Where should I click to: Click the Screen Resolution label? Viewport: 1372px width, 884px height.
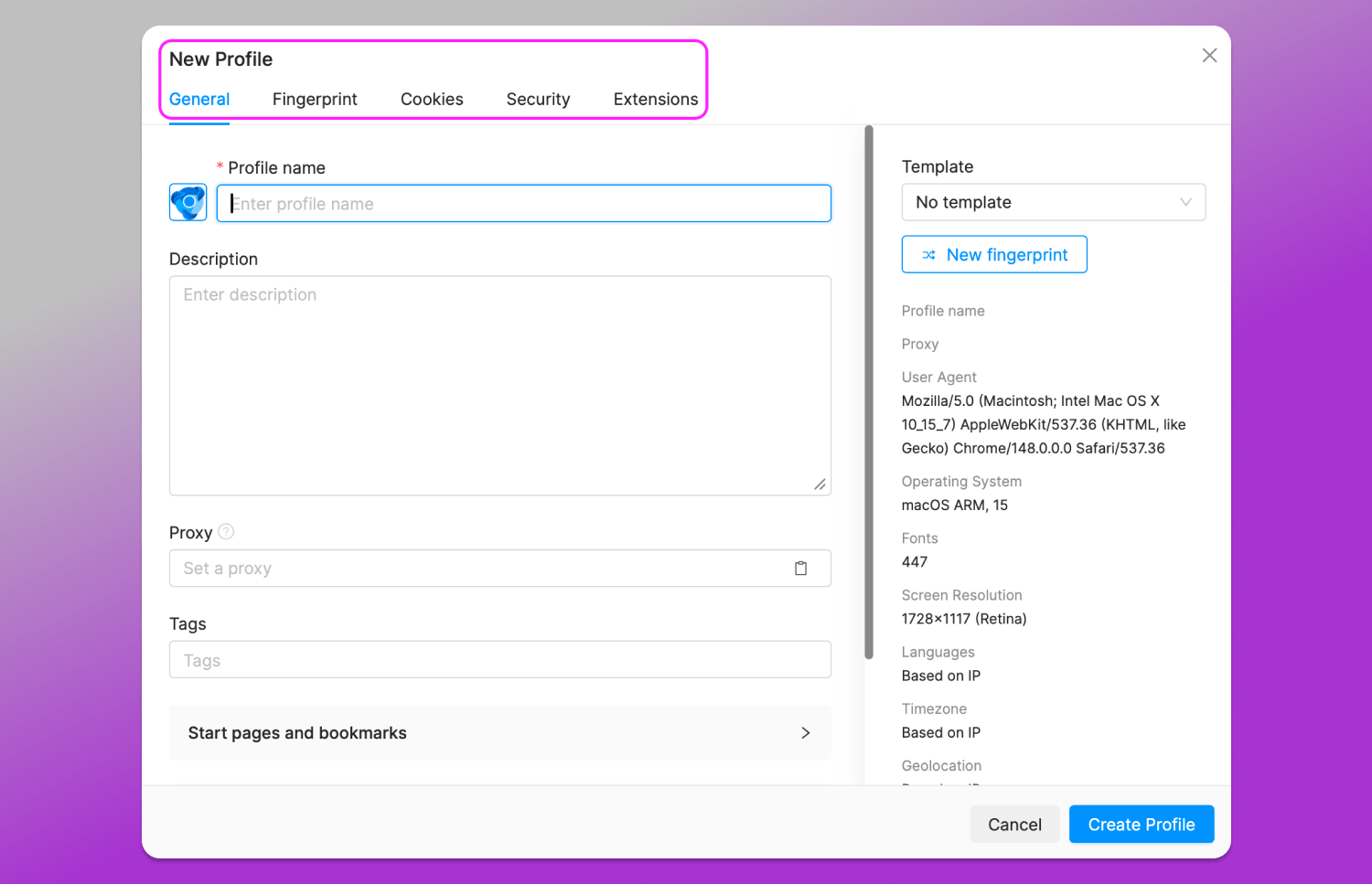[961, 595]
